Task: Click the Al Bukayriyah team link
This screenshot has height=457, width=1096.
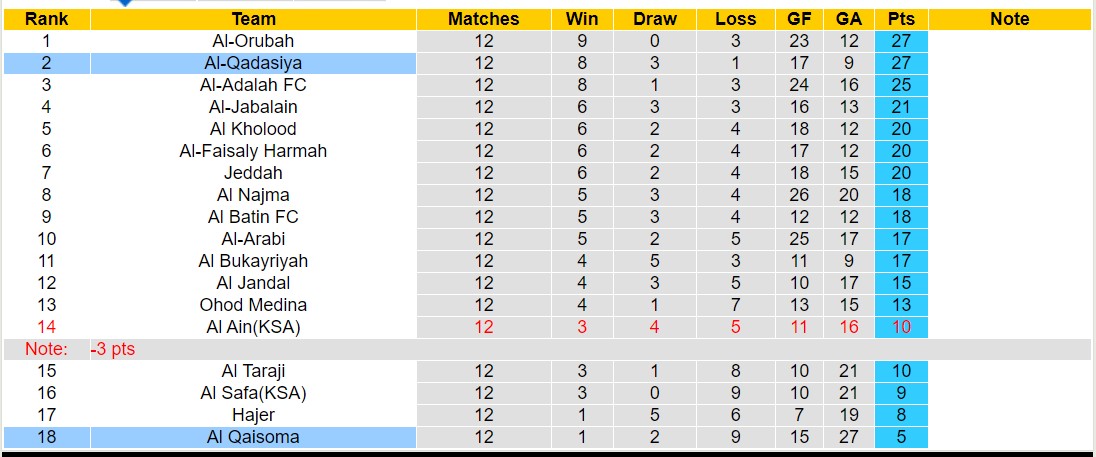Action: (x=253, y=261)
